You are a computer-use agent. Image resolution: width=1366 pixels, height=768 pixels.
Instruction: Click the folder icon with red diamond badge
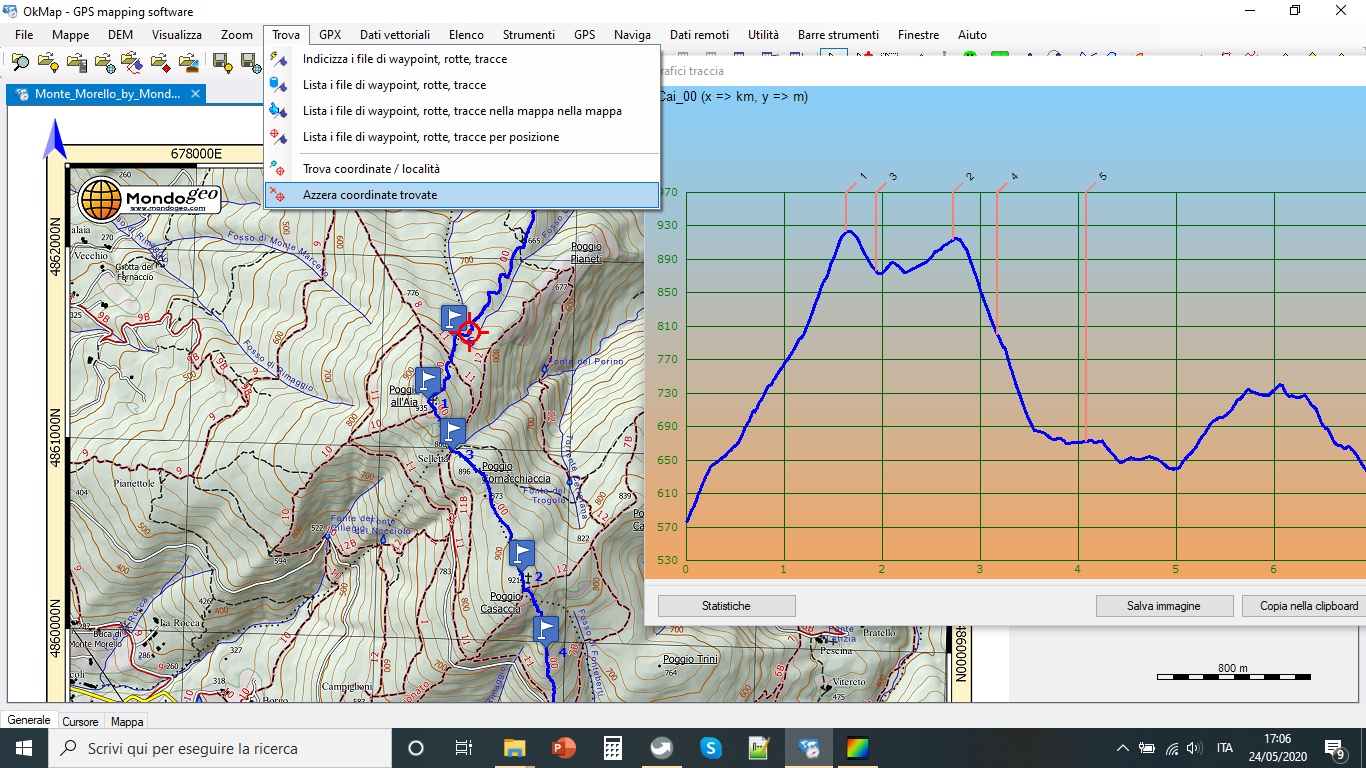coord(160,63)
